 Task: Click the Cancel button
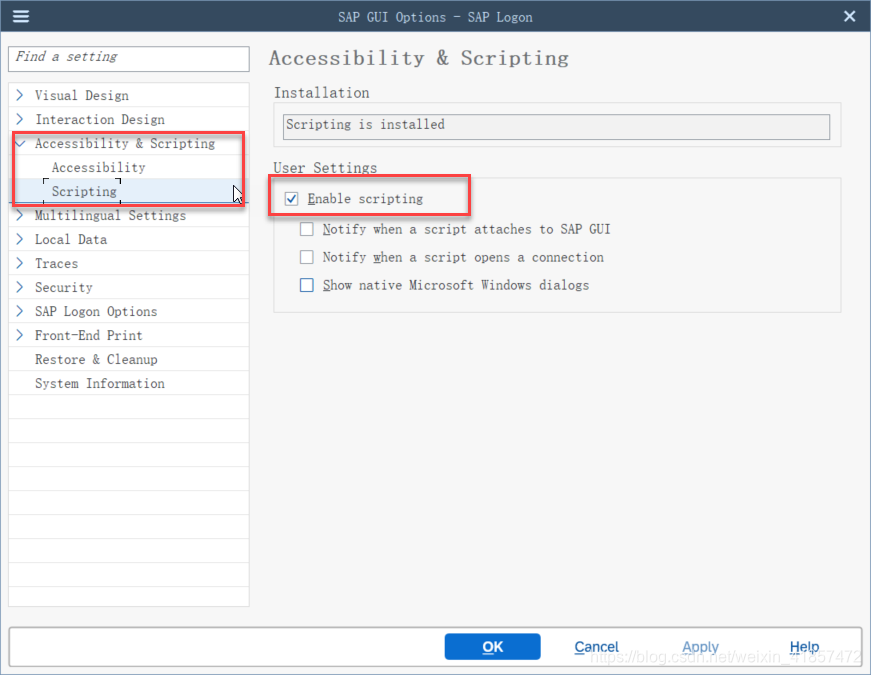click(596, 647)
